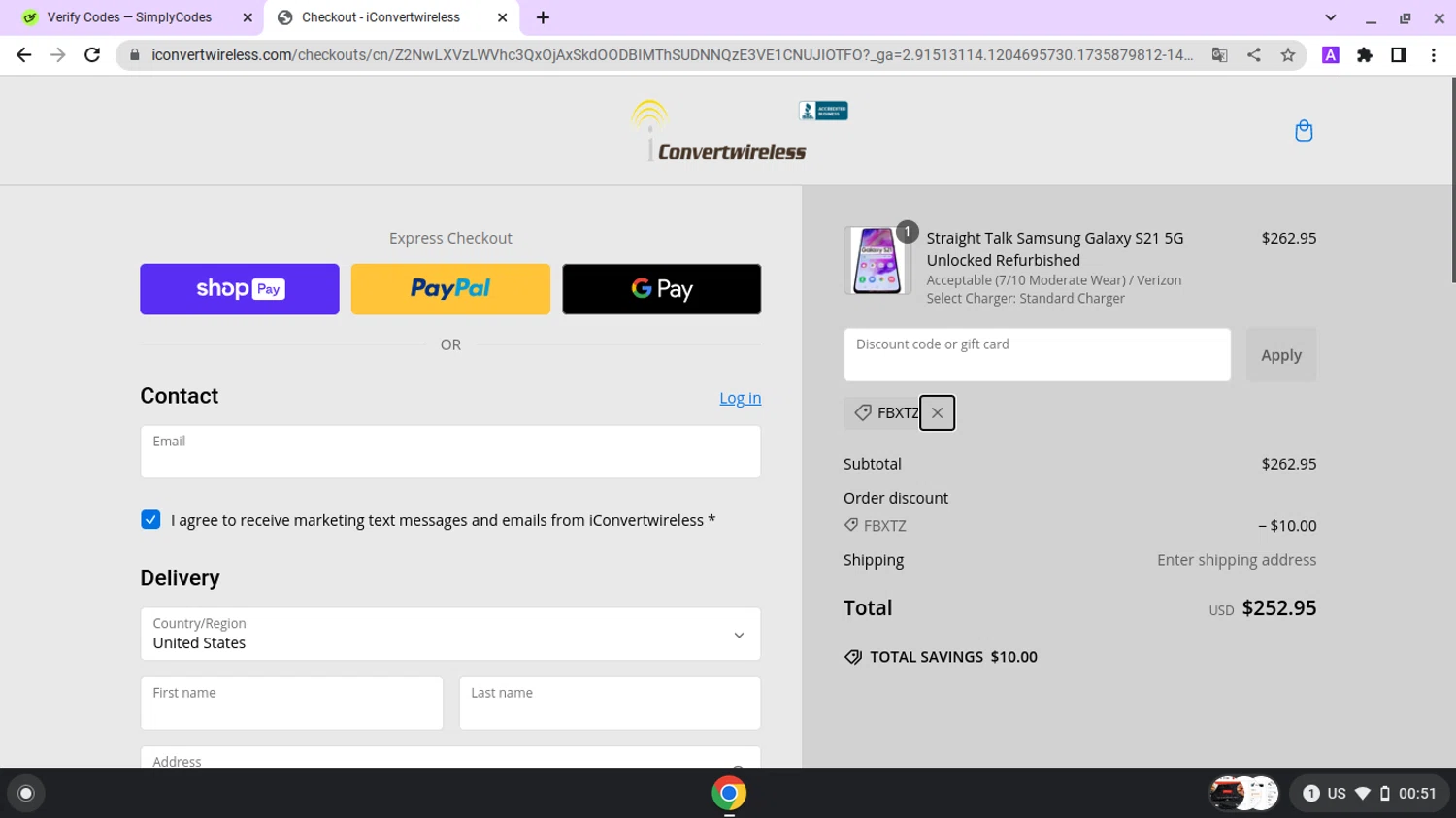
Task: Click the US keyboard input indicator
Action: [1337, 793]
